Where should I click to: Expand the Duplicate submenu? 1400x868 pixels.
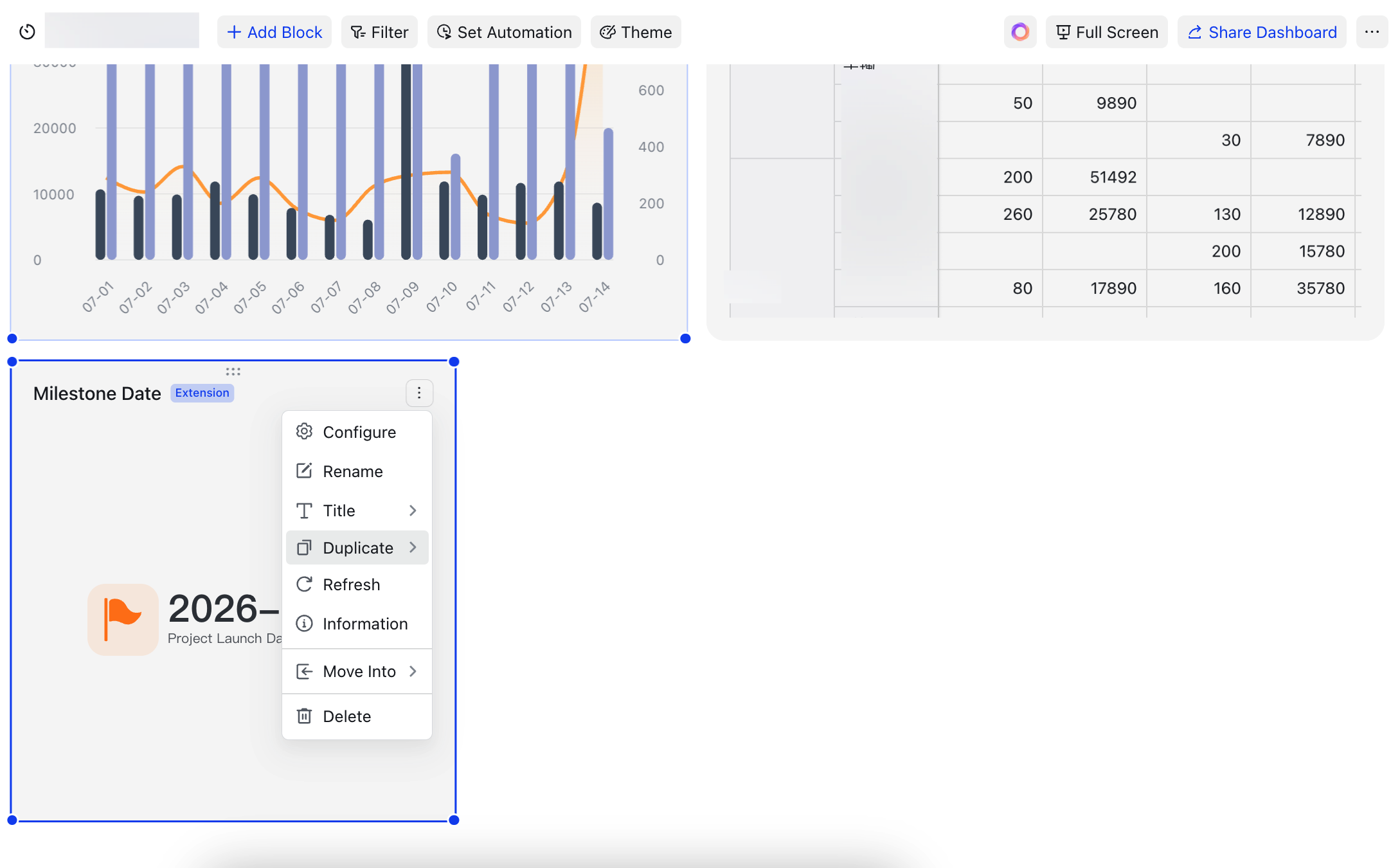pos(357,548)
